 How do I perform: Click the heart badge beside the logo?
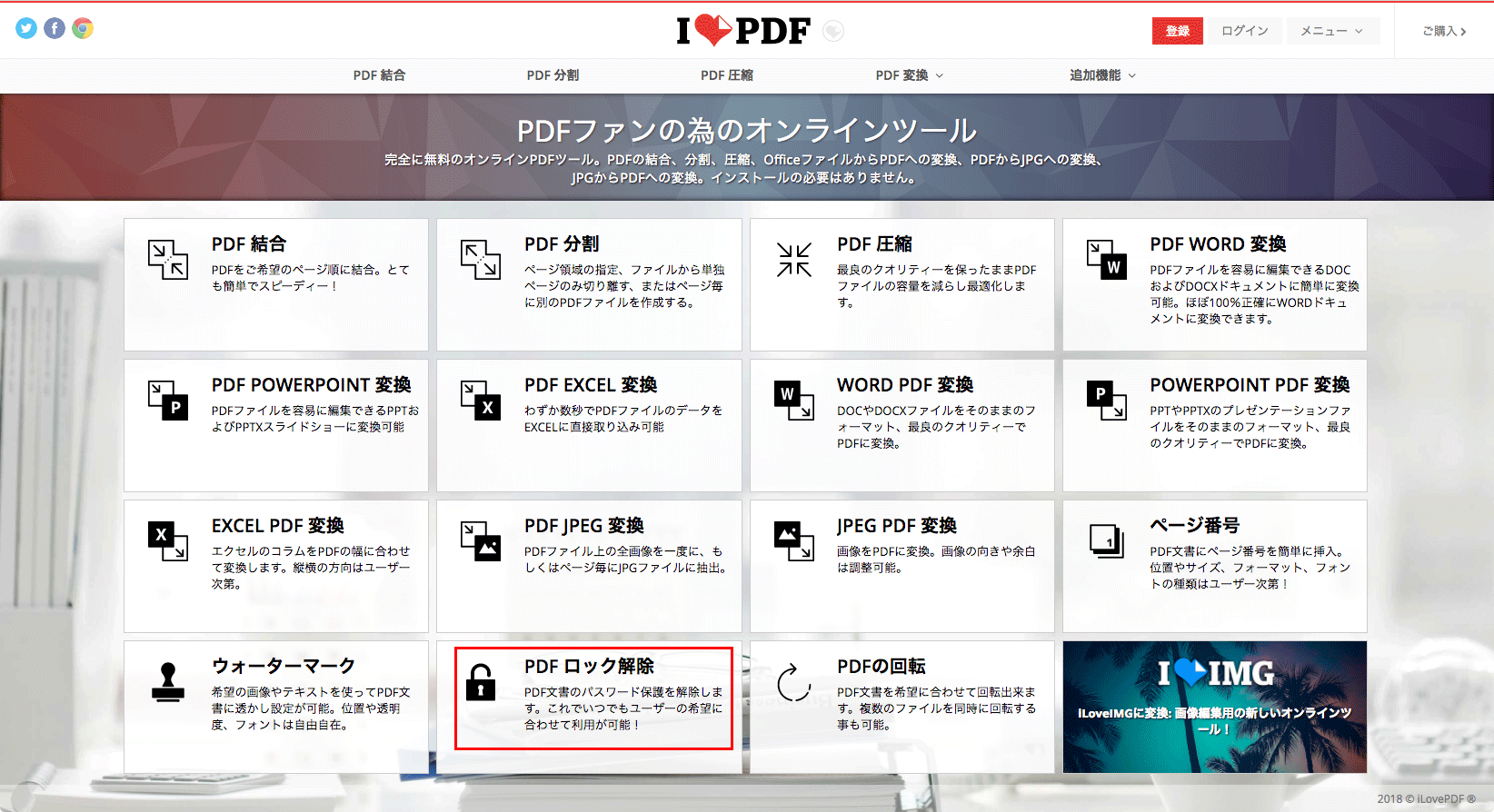pos(833,31)
